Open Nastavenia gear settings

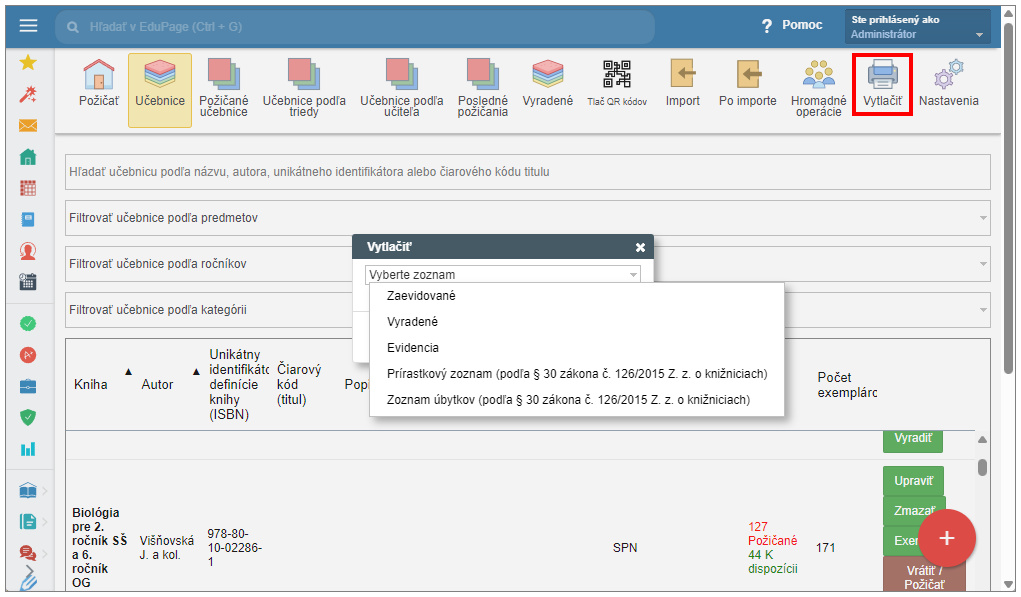(x=948, y=76)
